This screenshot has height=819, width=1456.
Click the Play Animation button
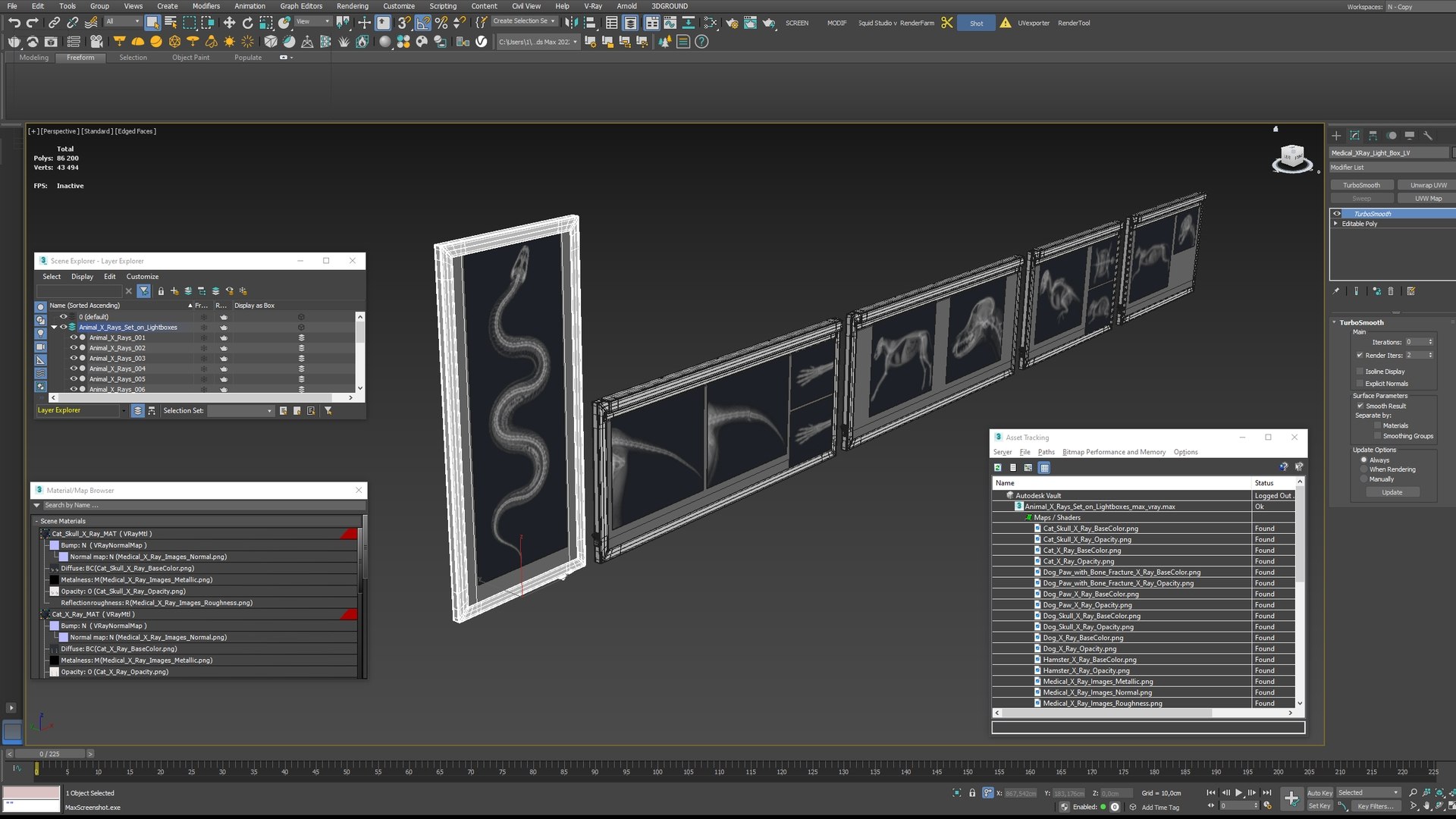[x=1238, y=792]
